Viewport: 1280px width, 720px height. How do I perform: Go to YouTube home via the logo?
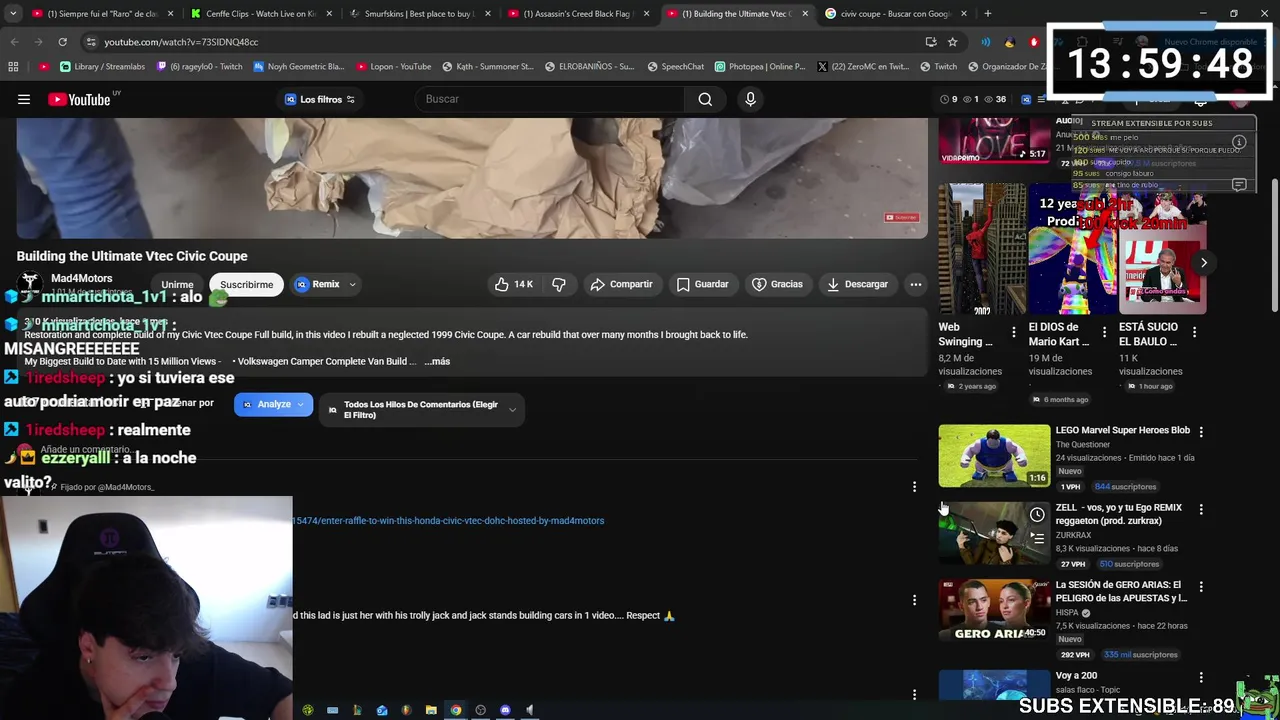[x=78, y=99]
